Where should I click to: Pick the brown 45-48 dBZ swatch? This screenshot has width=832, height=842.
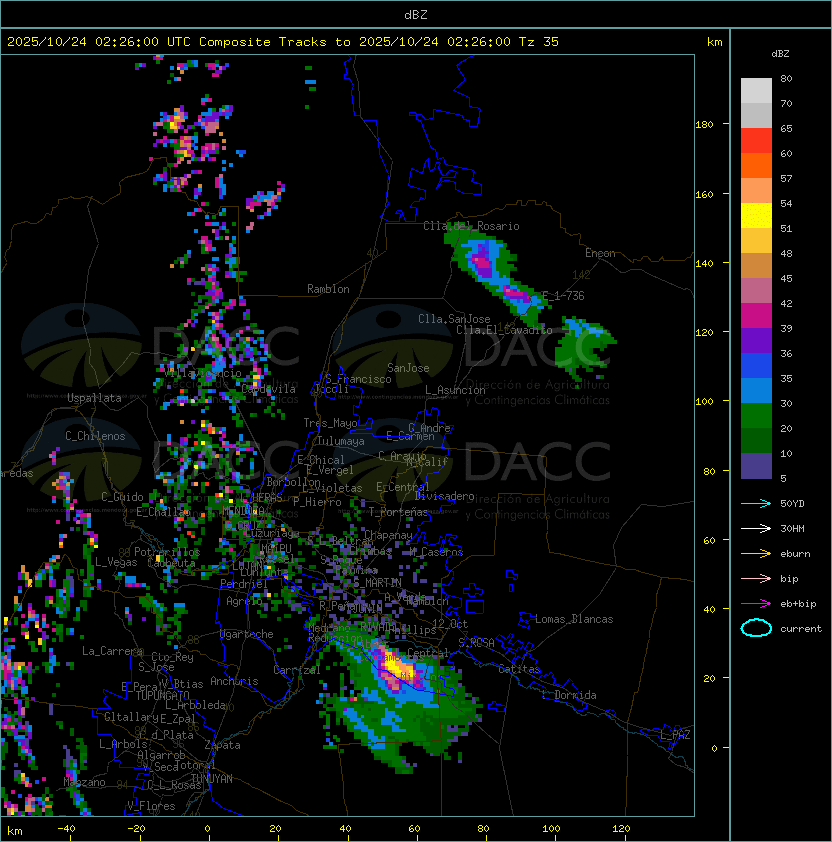756,265
